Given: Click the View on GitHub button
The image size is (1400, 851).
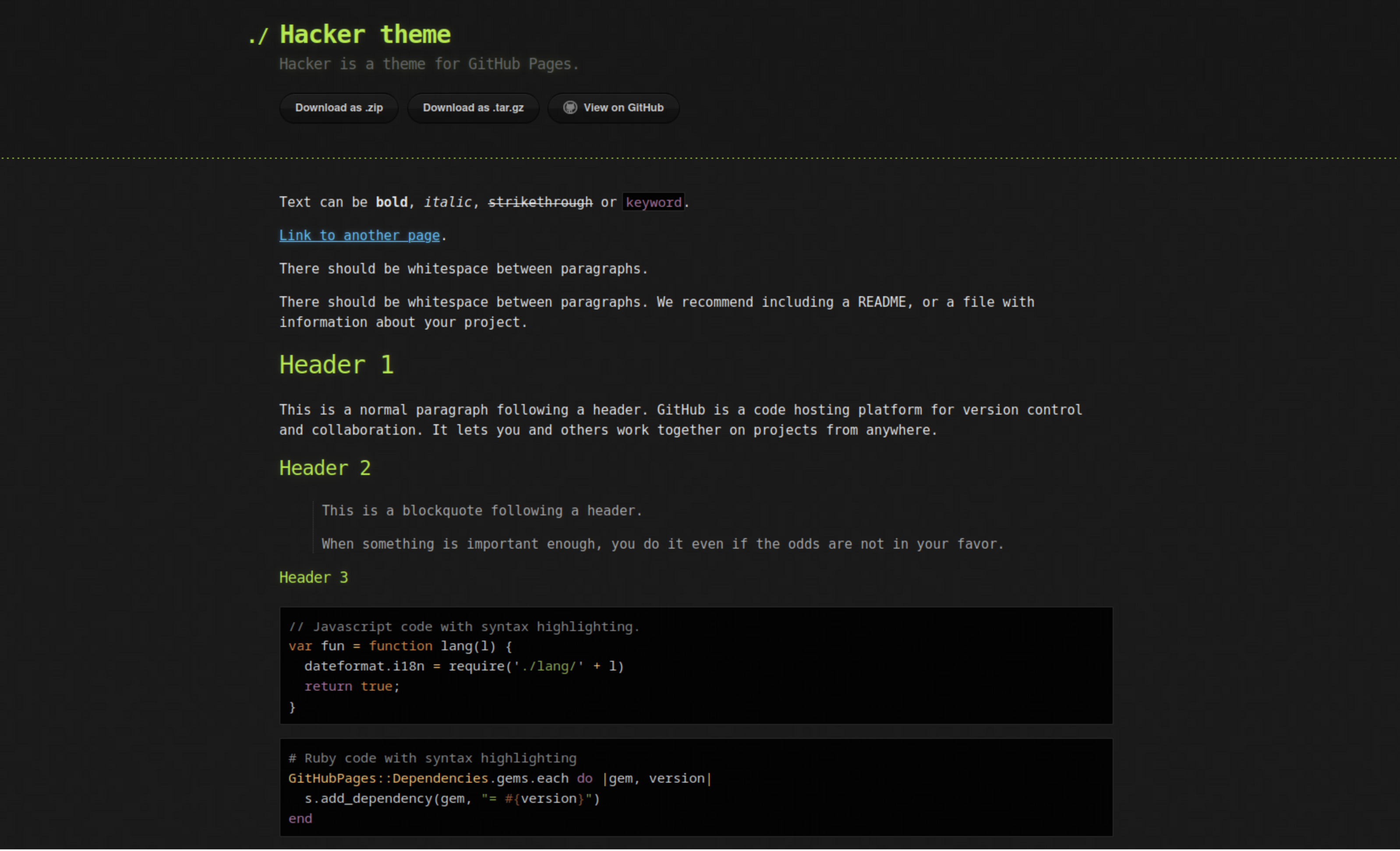Looking at the screenshot, I should [x=613, y=107].
